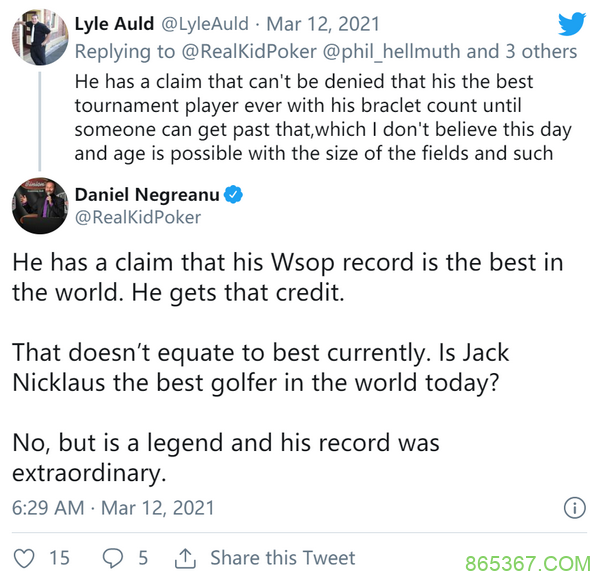This screenshot has height=579, width=600.
Task: Click the Lyle Auld display name
Action: click(114, 24)
